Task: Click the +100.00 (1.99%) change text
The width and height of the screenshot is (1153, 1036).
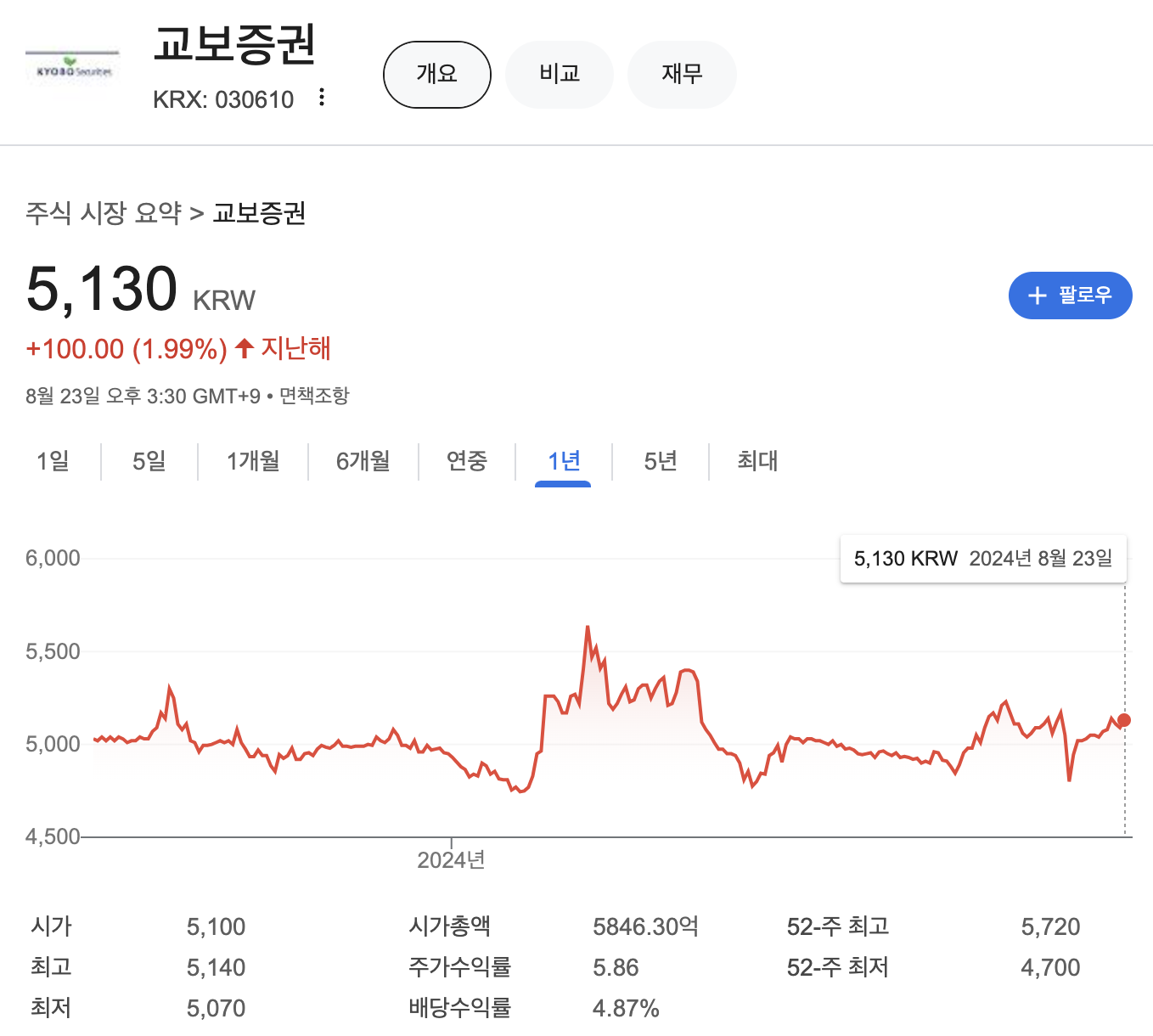Action: pos(127,349)
